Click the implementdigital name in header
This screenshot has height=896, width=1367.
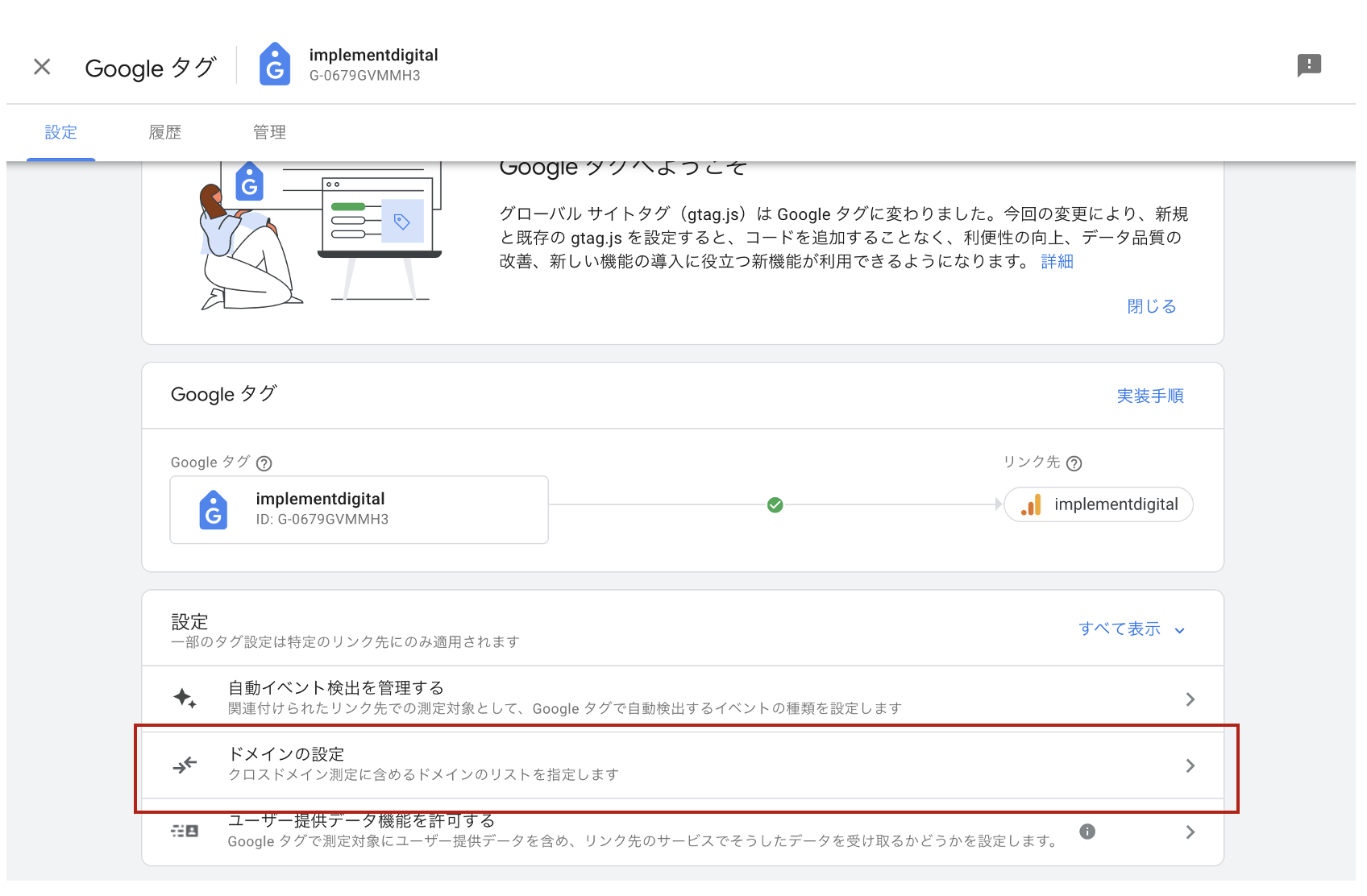tap(374, 55)
